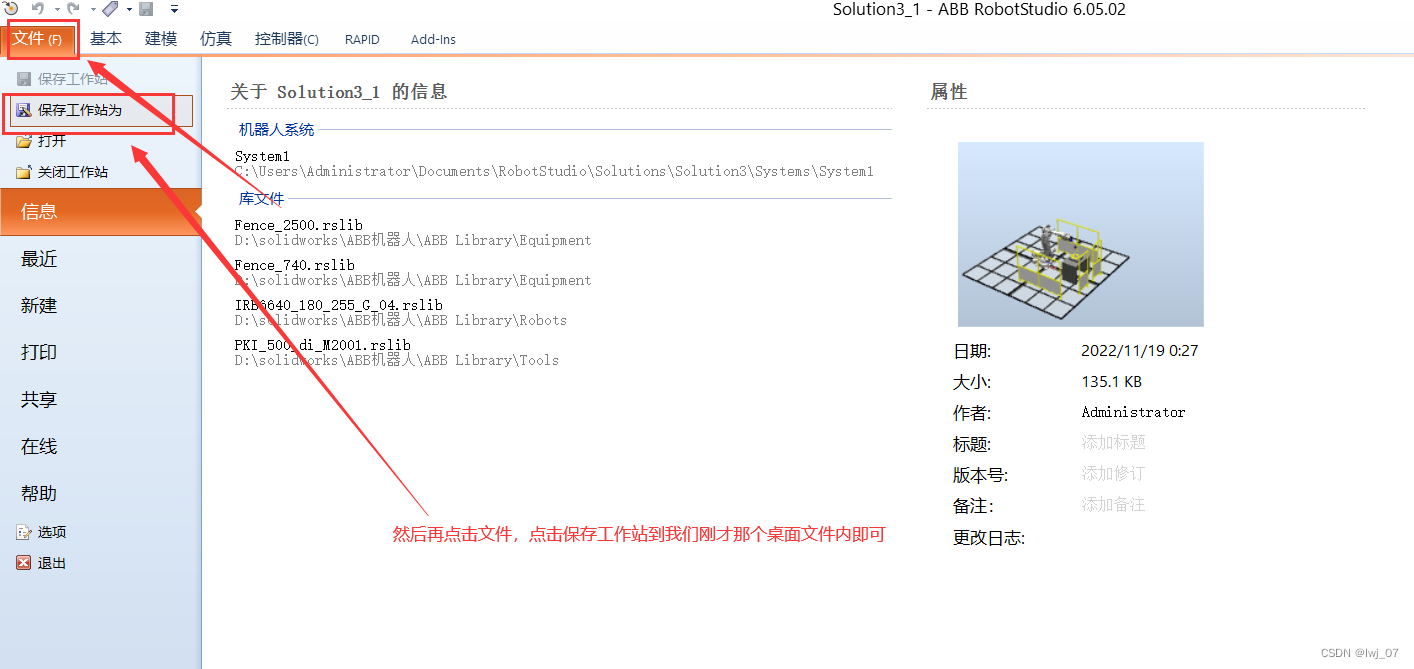This screenshot has width=1414, height=669.
Task: Click the System1 folder path text
Action: [554, 171]
